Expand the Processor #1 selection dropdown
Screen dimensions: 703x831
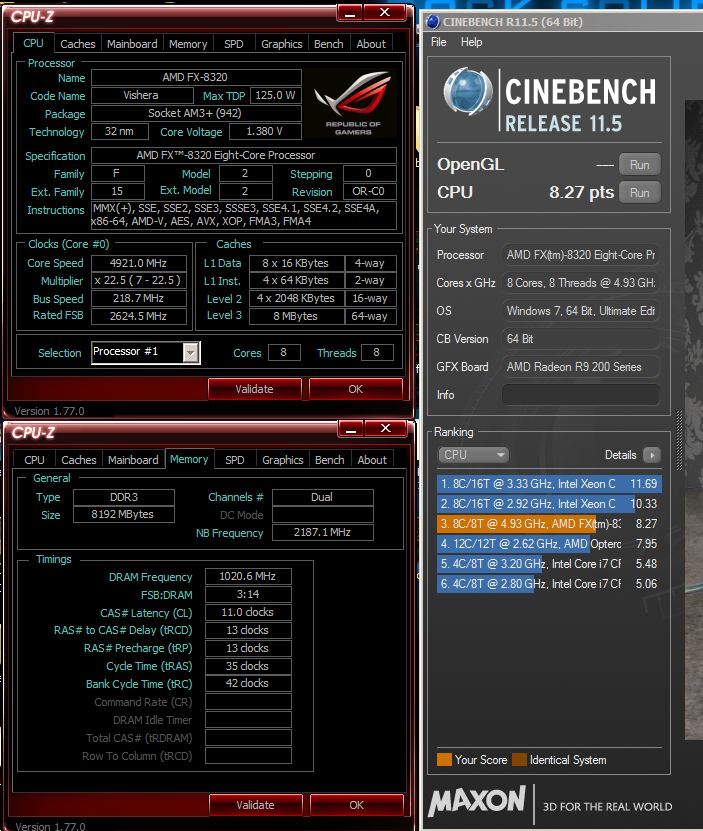point(190,352)
